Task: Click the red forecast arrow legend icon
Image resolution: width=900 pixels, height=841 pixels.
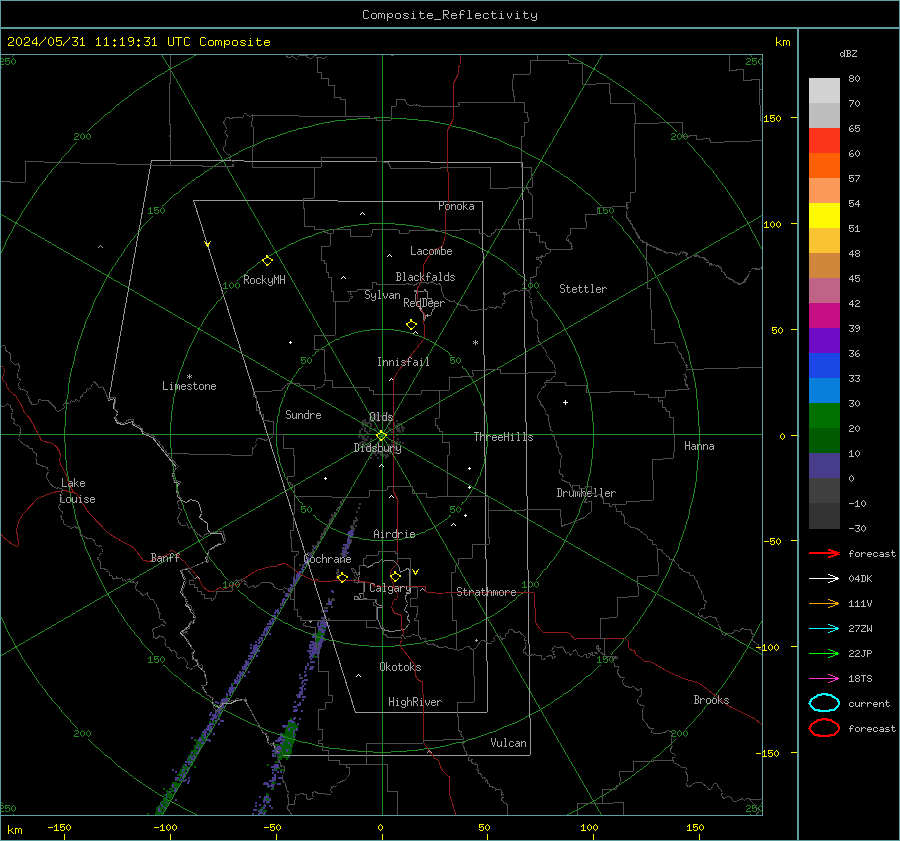Action: [x=824, y=553]
